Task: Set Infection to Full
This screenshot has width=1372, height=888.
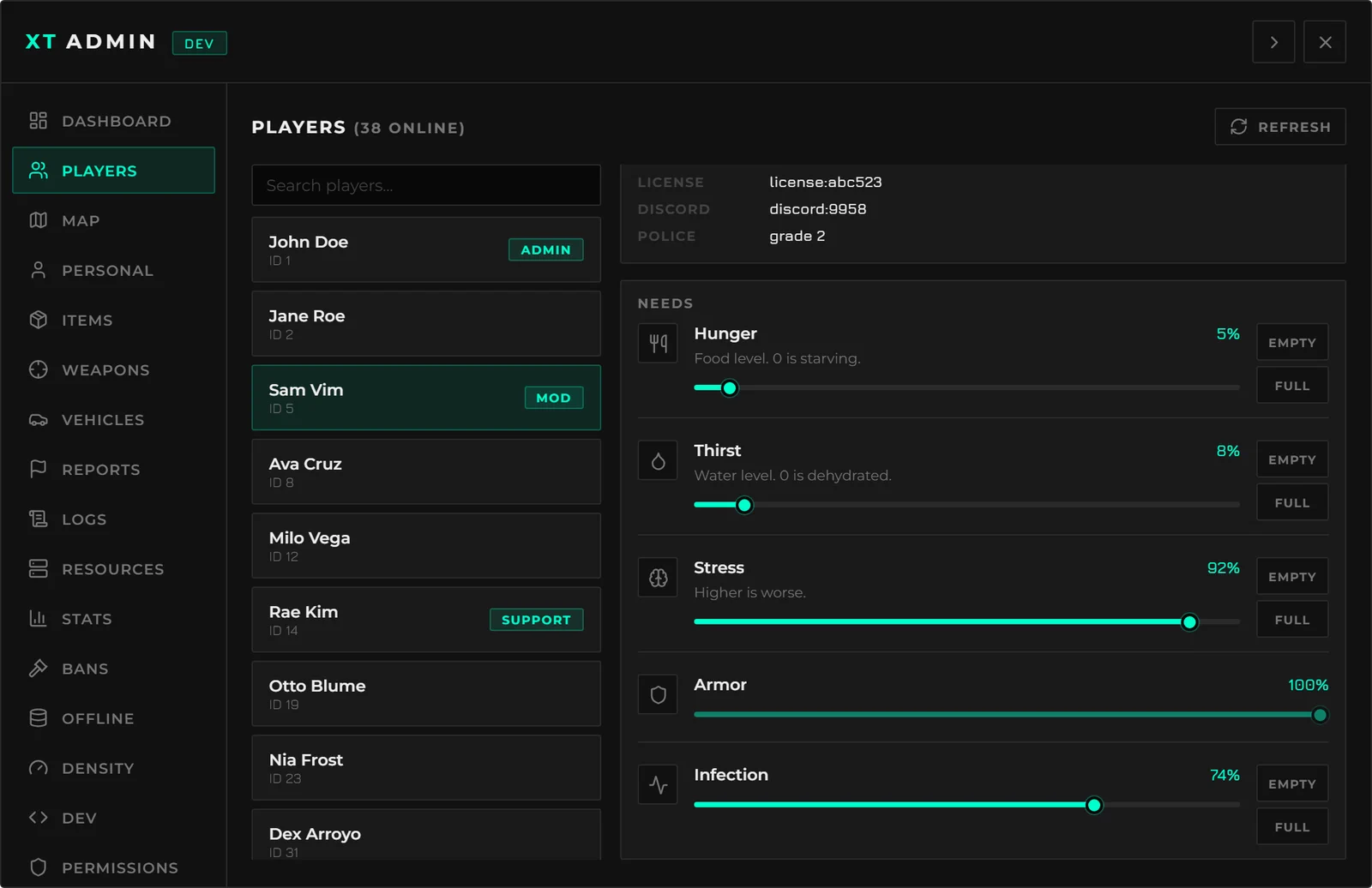Action: [x=1292, y=827]
